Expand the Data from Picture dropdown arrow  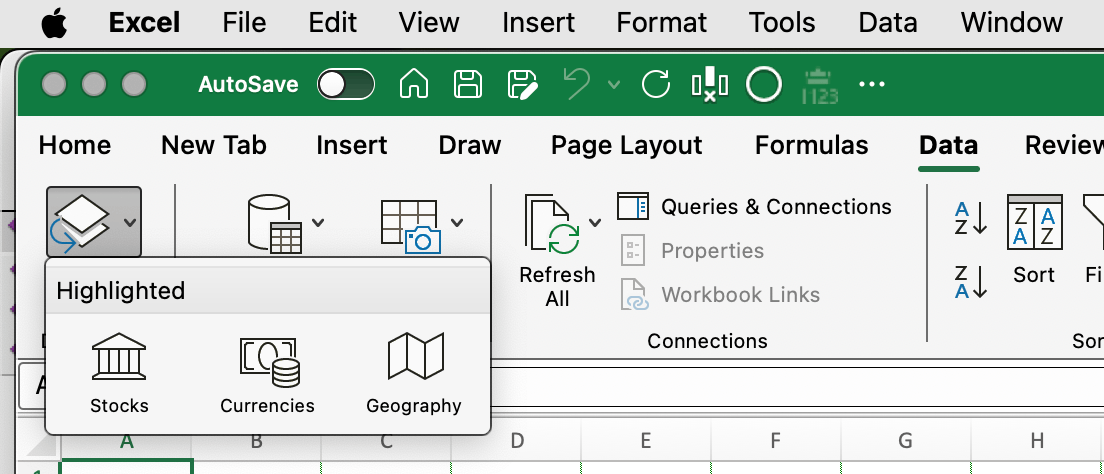click(458, 223)
